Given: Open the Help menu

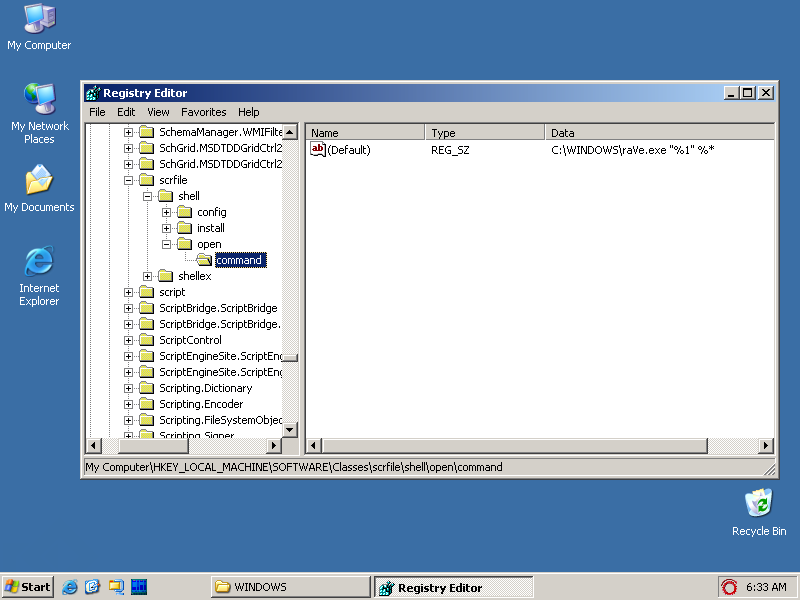Looking at the screenshot, I should point(248,112).
